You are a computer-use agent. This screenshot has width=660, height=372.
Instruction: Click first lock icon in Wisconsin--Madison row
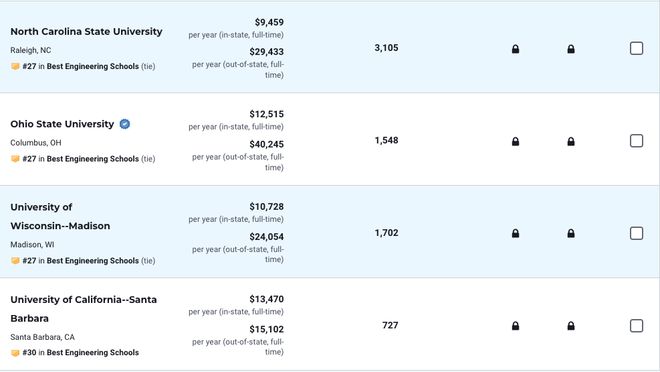click(x=515, y=233)
